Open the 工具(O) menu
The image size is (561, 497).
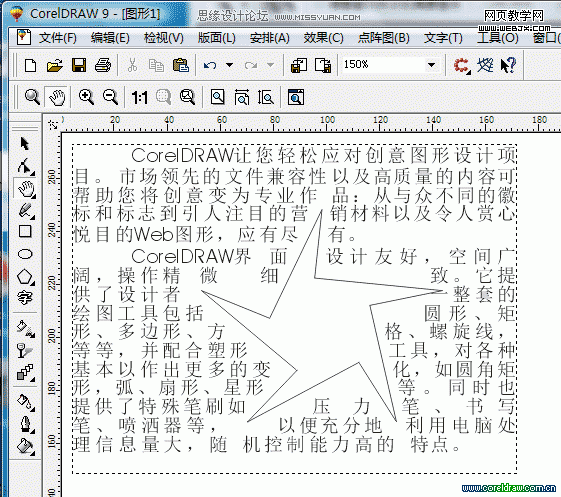click(x=498, y=38)
